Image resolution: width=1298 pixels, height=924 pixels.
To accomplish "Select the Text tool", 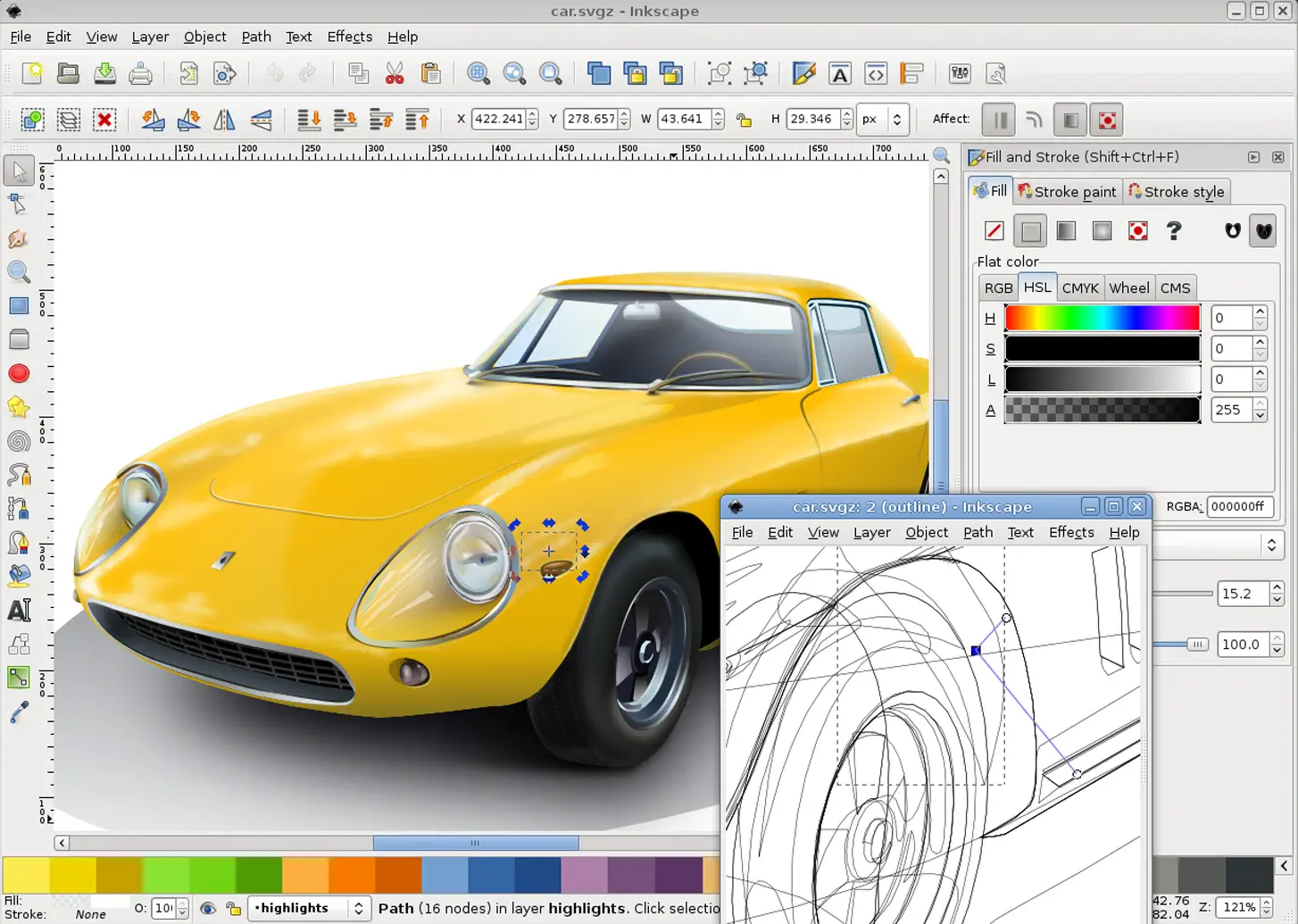I will point(19,610).
